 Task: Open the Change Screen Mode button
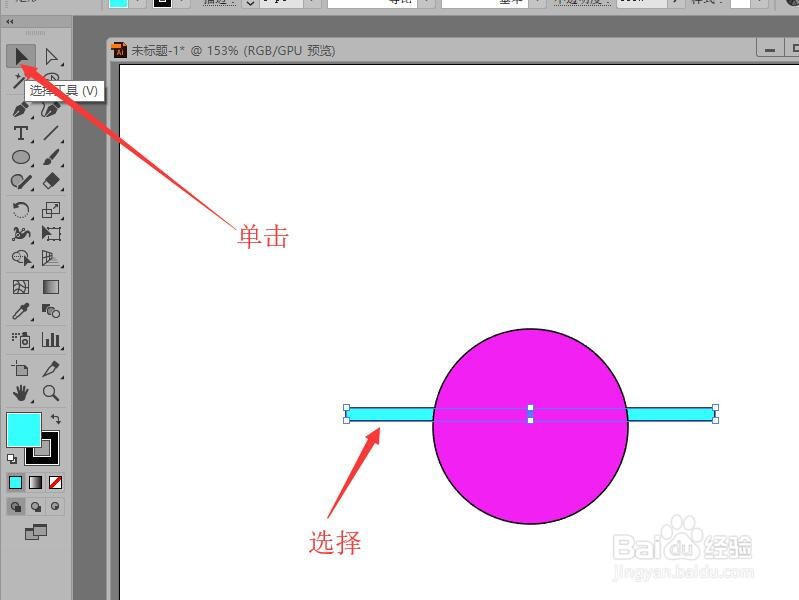click(36, 532)
